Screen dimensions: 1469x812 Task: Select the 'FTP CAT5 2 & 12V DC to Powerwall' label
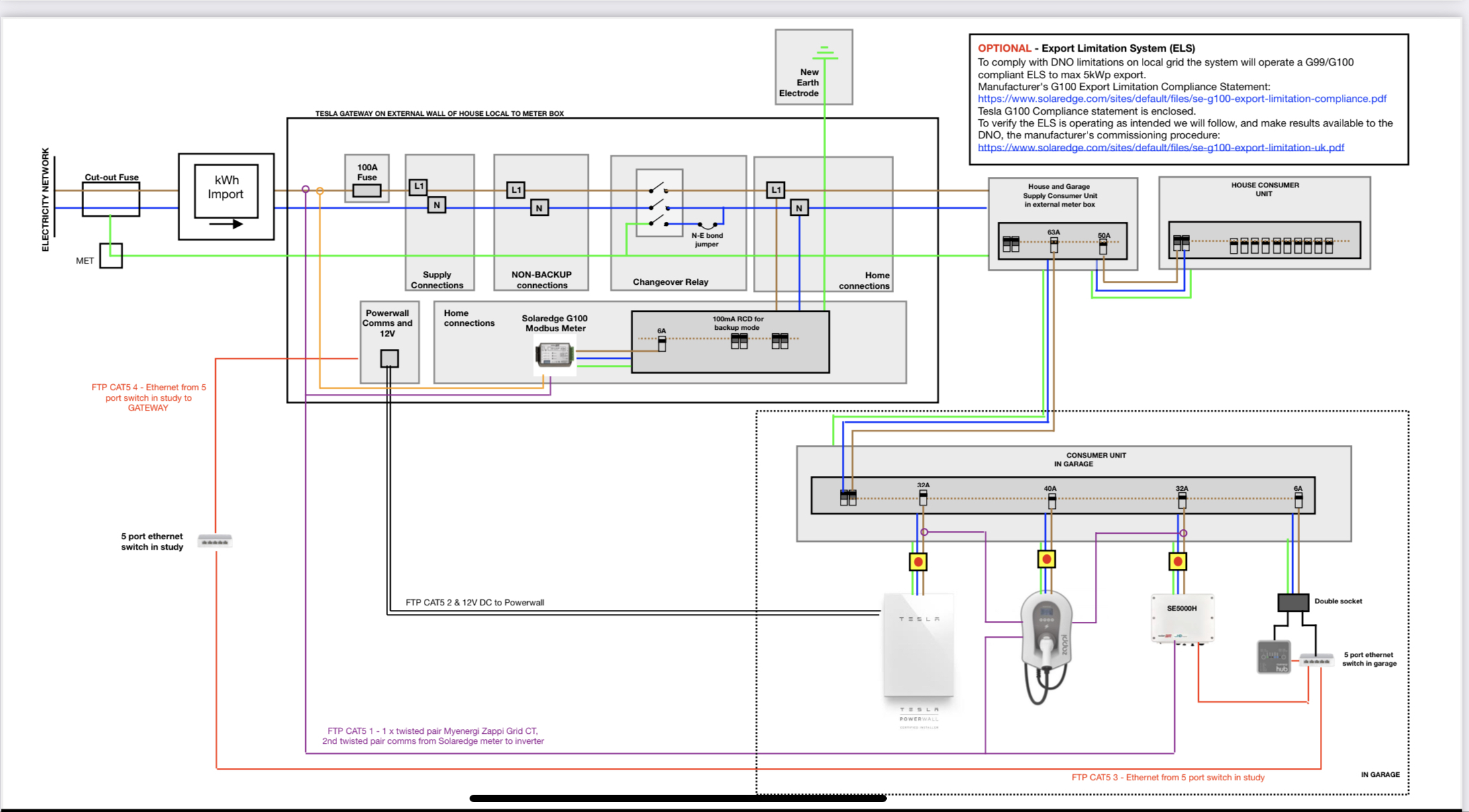pyautogui.click(x=475, y=603)
